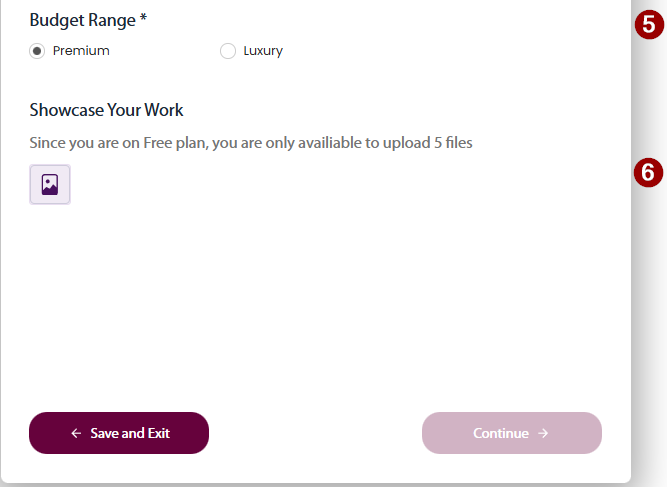Click the step 6 number badge
Image resolution: width=667 pixels, height=487 pixels.
[649, 172]
